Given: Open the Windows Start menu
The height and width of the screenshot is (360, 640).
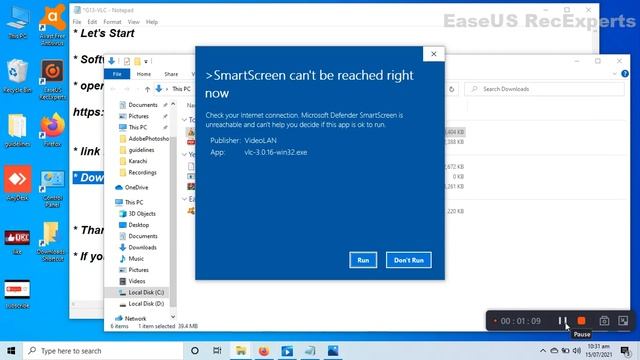Looking at the screenshot, I should [x=11, y=351].
